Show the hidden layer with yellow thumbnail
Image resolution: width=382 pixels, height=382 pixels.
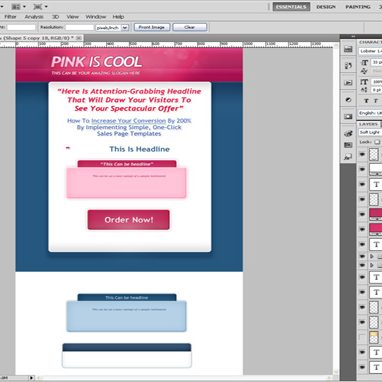[362, 337]
